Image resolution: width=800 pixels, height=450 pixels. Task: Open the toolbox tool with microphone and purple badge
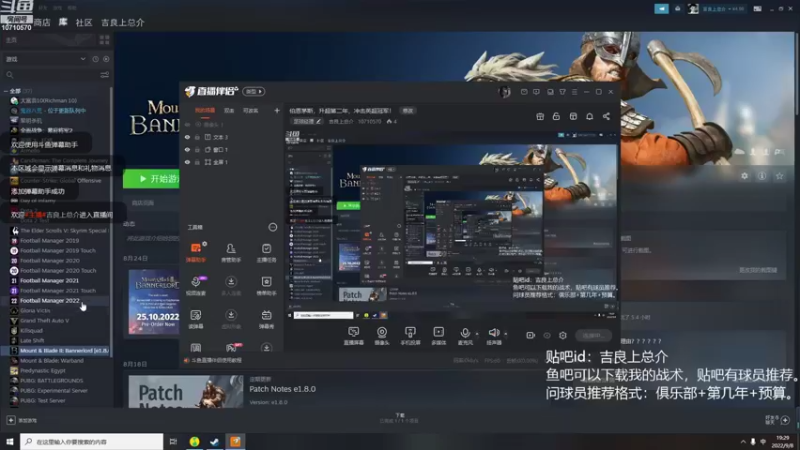(x=196, y=286)
